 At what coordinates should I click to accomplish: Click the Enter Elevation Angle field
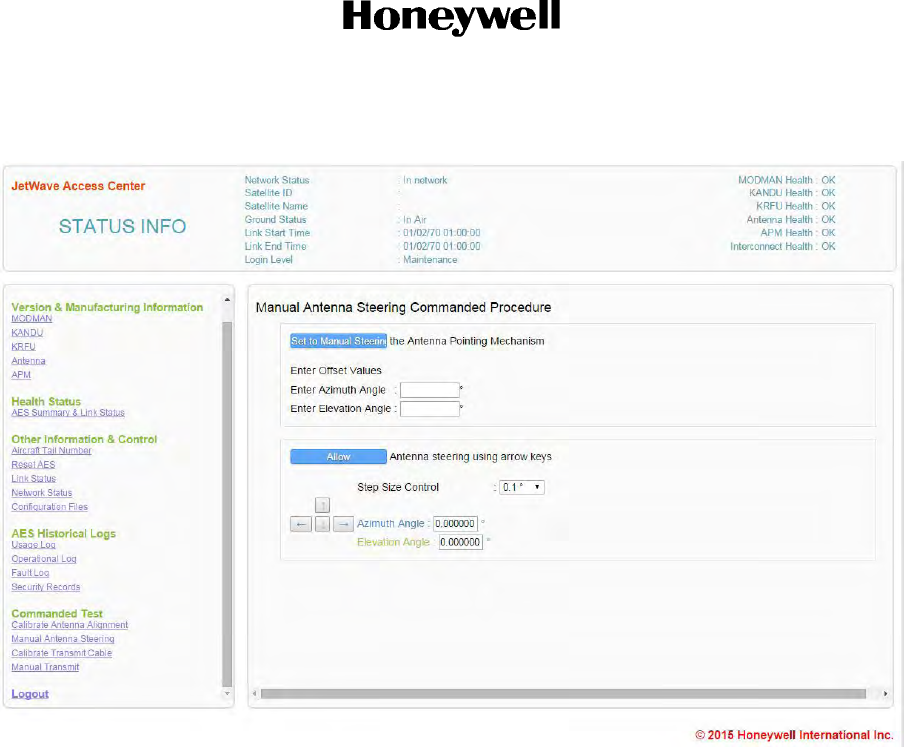[430, 409]
